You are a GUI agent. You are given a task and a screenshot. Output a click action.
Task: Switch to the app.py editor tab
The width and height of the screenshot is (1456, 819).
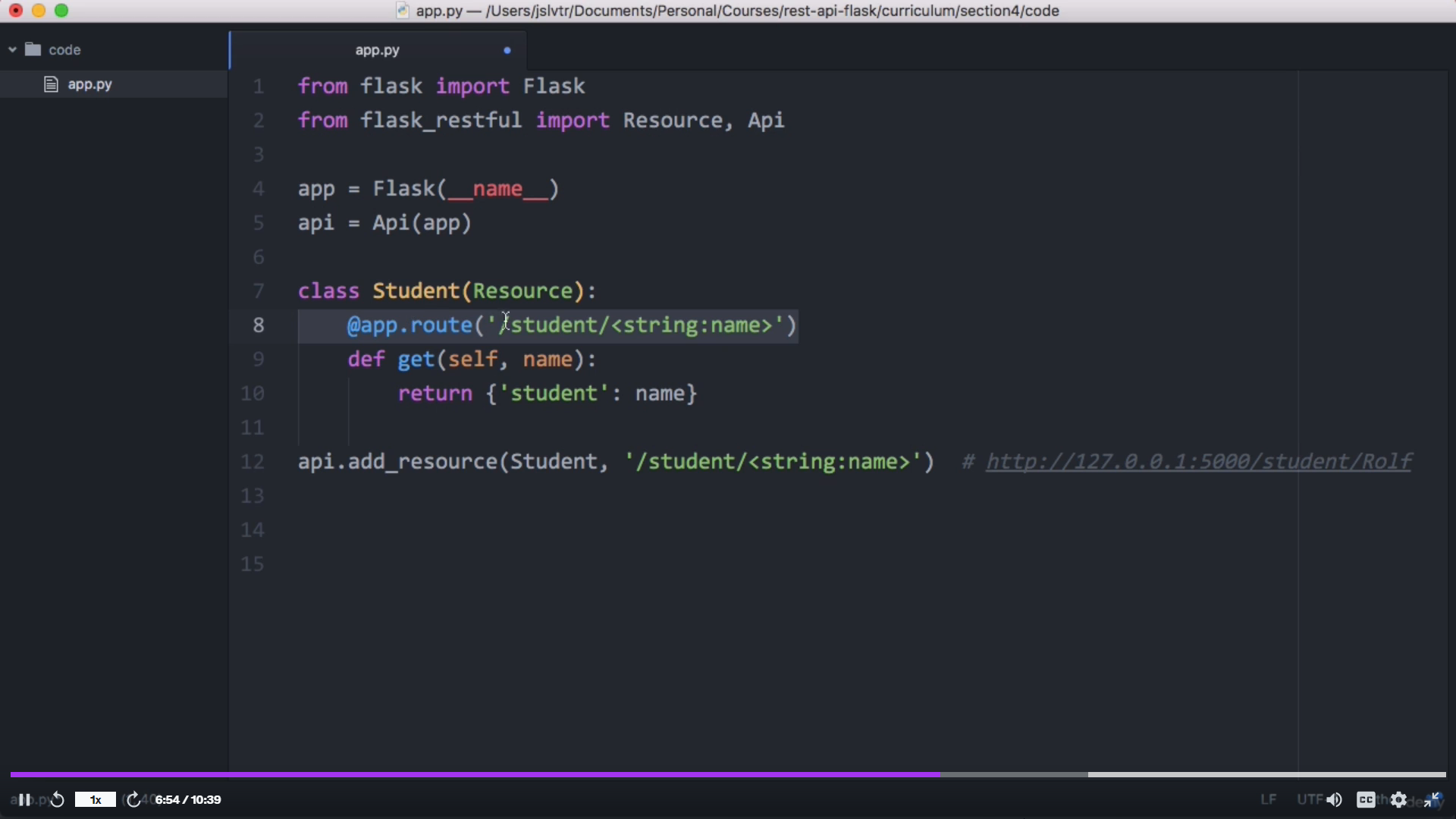click(377, 50)
